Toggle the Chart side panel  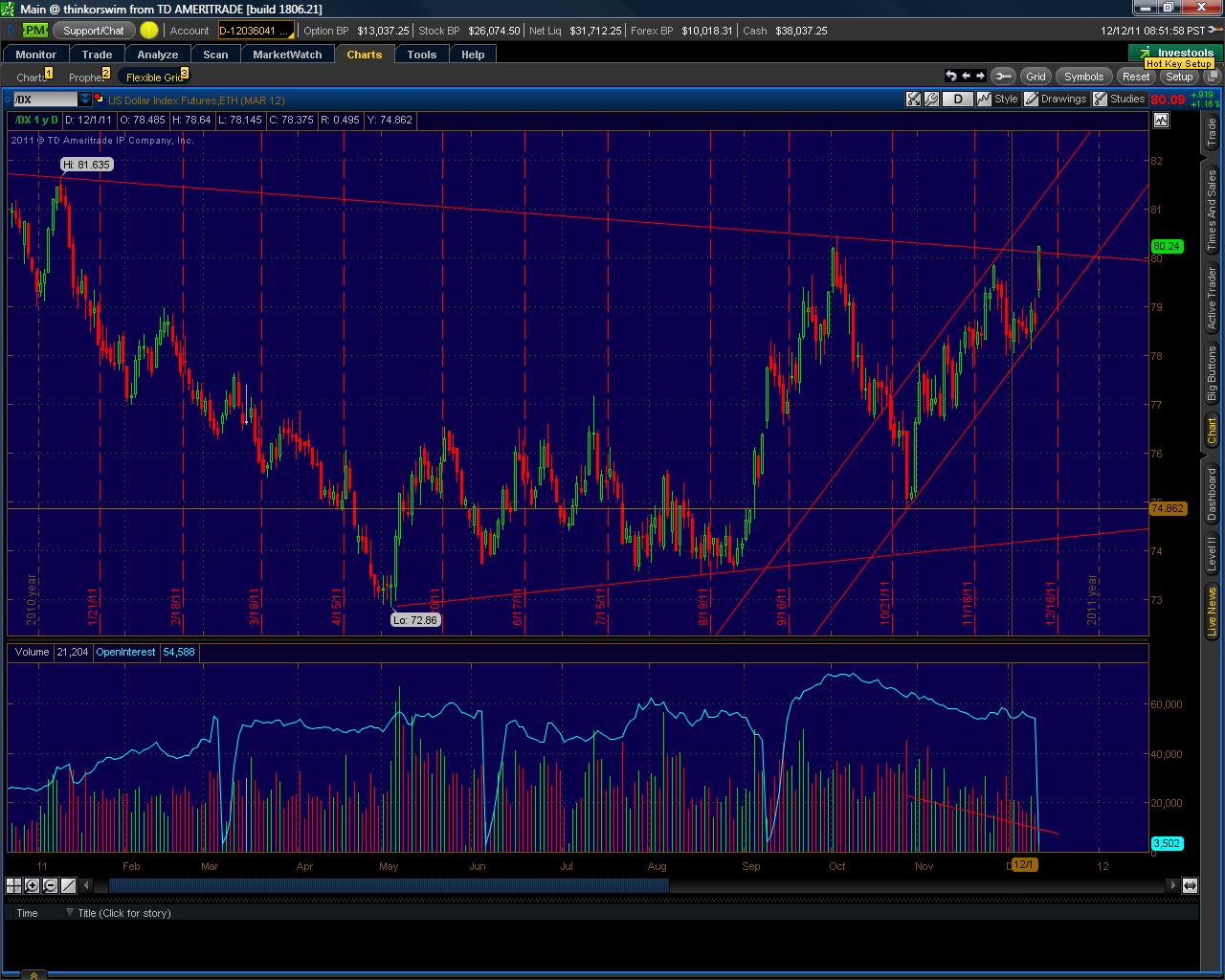[1212, 431]
